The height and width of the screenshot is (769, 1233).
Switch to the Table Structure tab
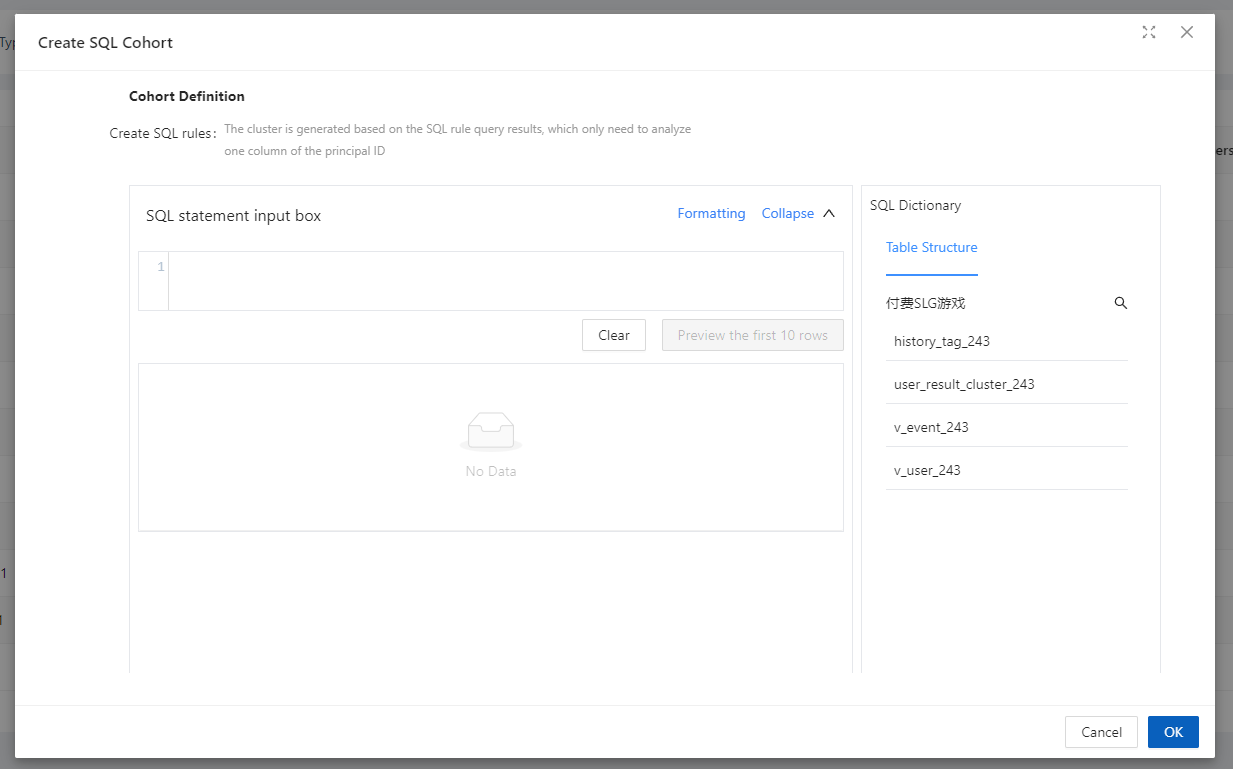pyautogui.click(x=931, y=247)
